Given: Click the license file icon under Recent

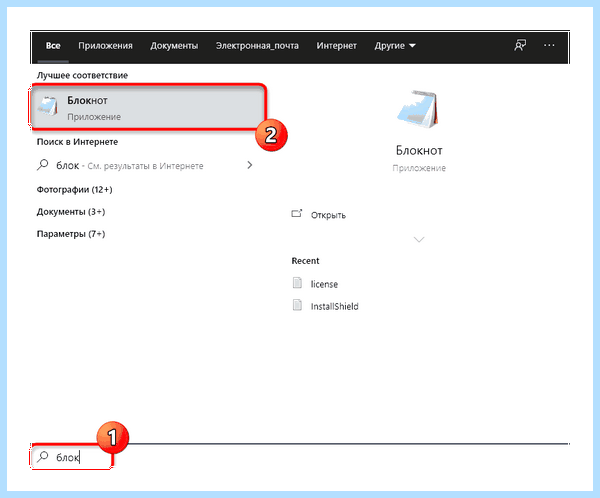Looking at the screenshot, I should [297, 283].
